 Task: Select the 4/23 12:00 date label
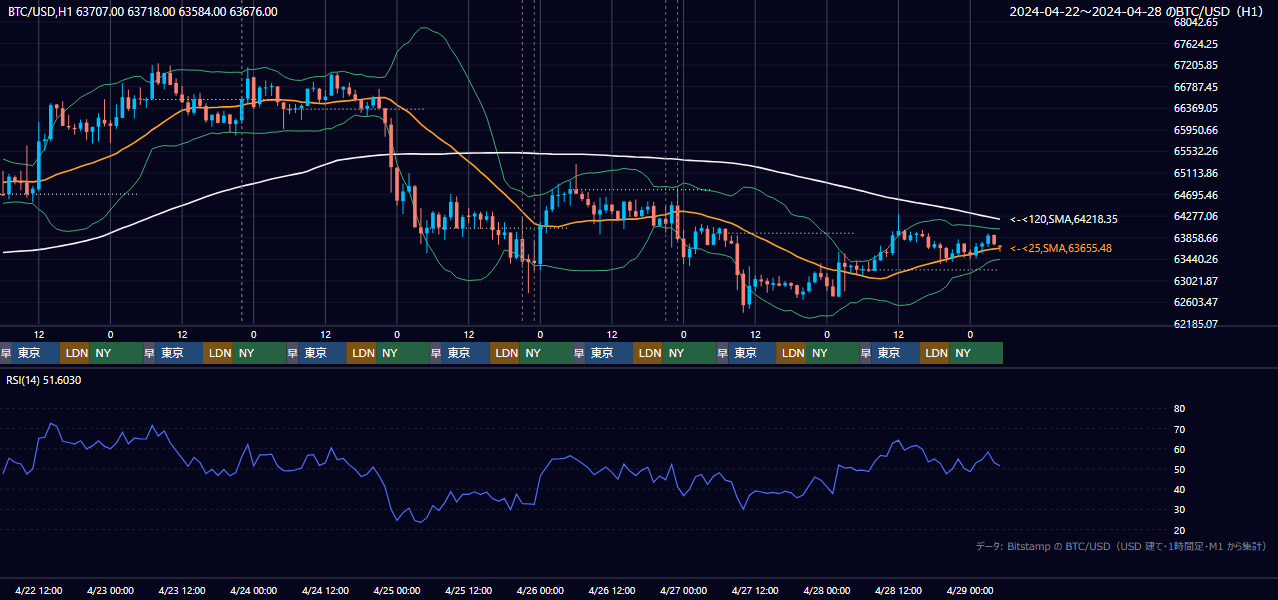tap(182, 590)
